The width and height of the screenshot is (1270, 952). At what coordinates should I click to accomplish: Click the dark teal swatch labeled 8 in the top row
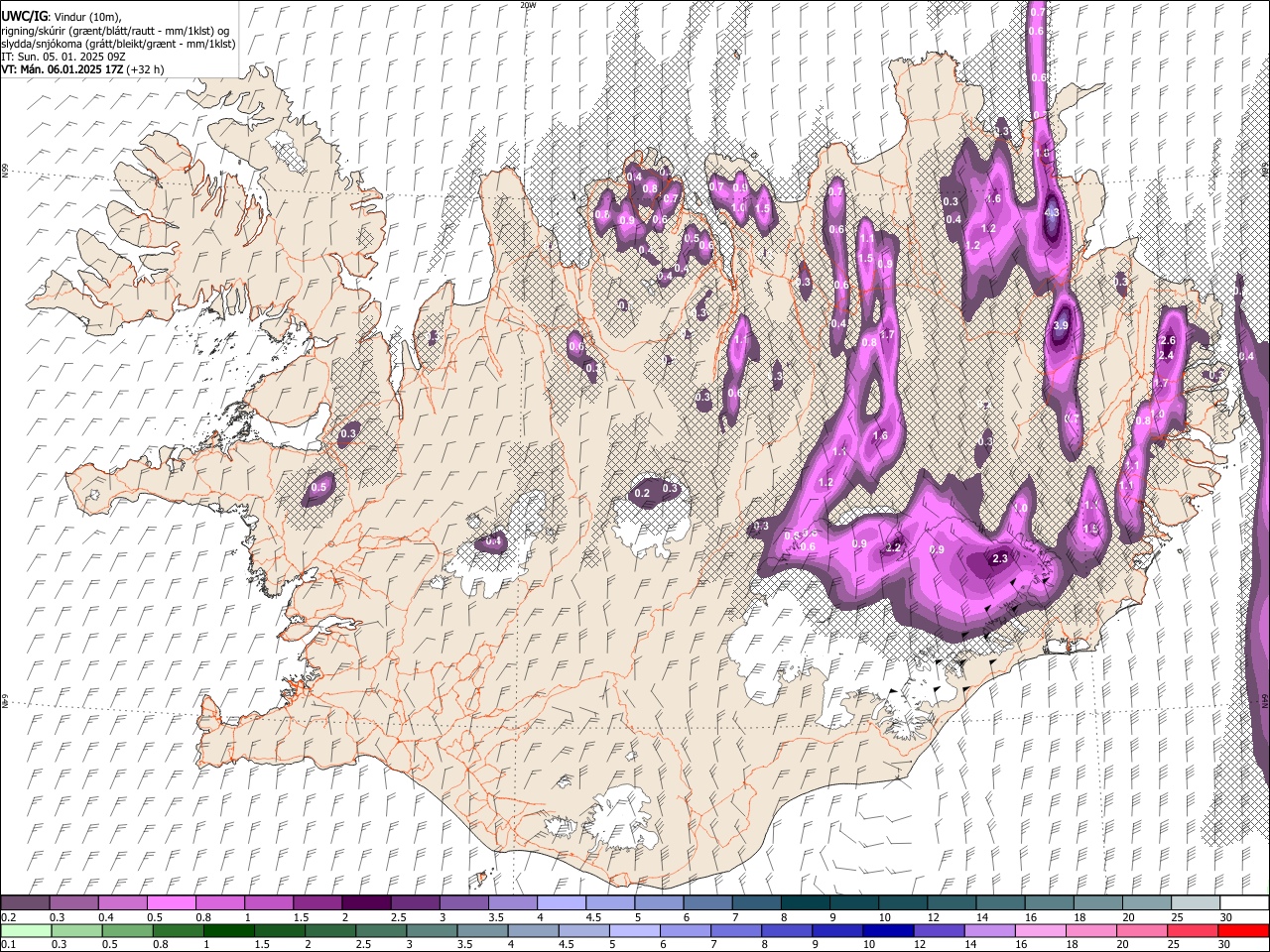(805, 903)
